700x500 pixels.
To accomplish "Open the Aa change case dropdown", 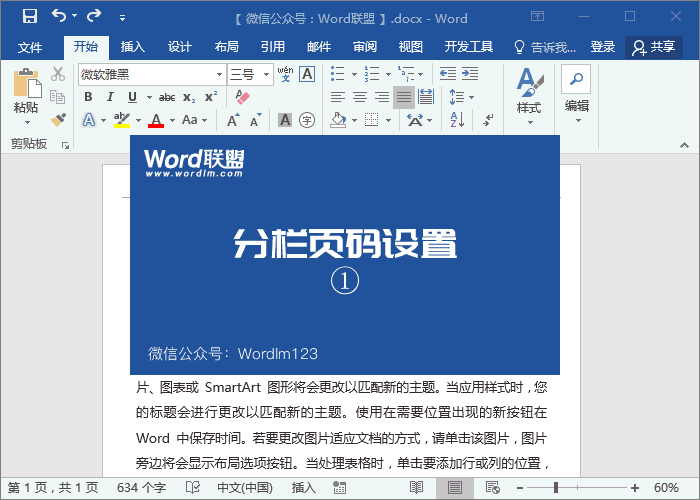I will (x=194, y=120).
